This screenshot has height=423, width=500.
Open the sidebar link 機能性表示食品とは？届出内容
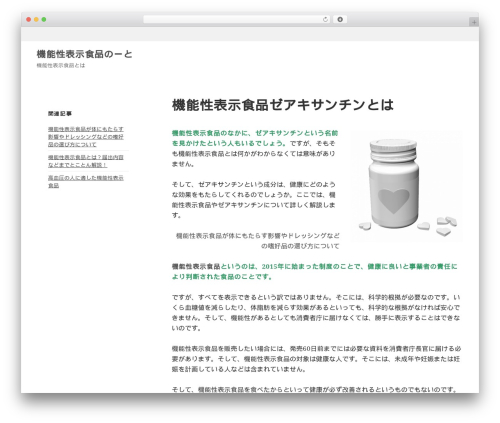coord(86,161)
